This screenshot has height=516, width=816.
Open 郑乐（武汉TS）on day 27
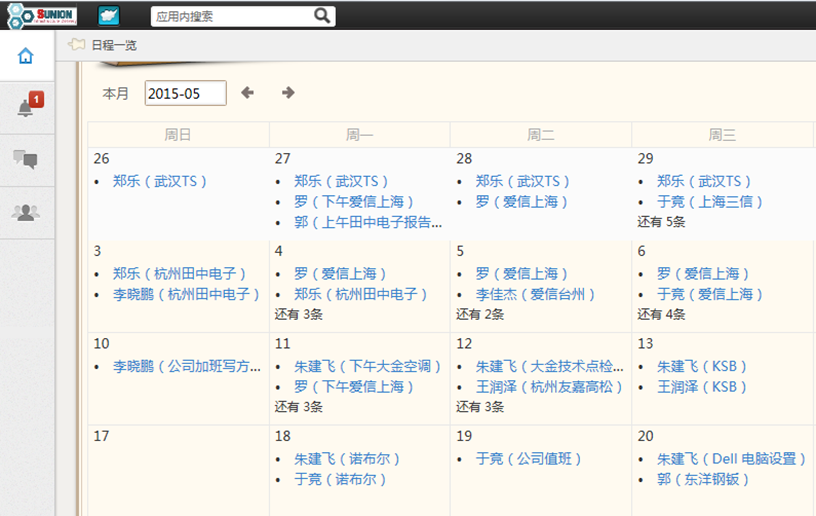pos(341,181)
